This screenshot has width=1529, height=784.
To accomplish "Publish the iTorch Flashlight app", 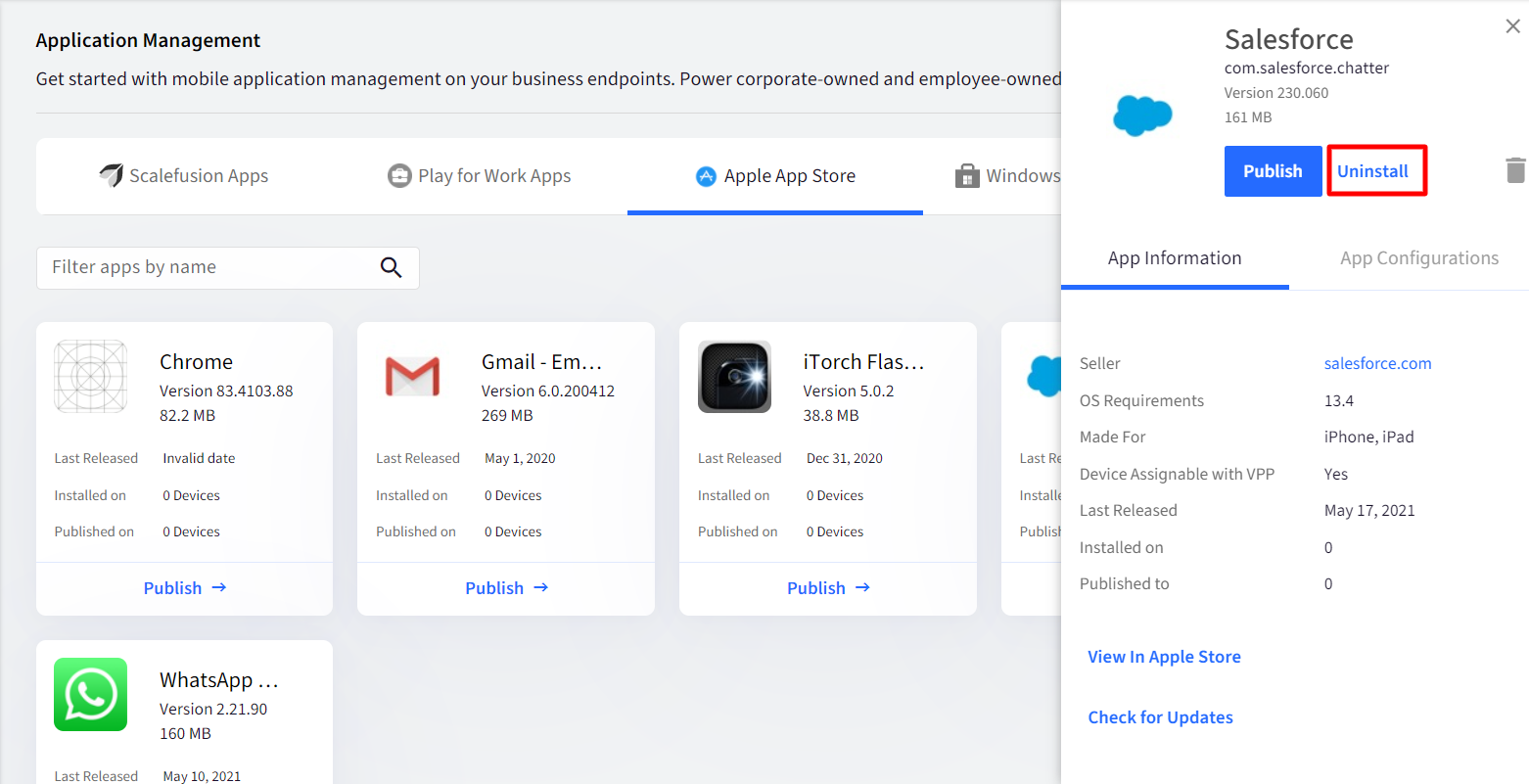I will click(828, 588).
